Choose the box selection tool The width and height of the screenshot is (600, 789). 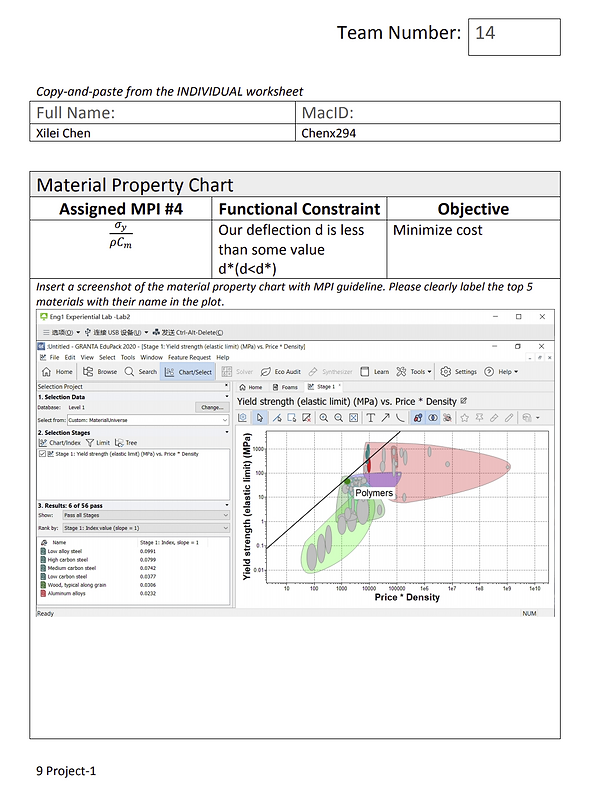pos(291,418)
